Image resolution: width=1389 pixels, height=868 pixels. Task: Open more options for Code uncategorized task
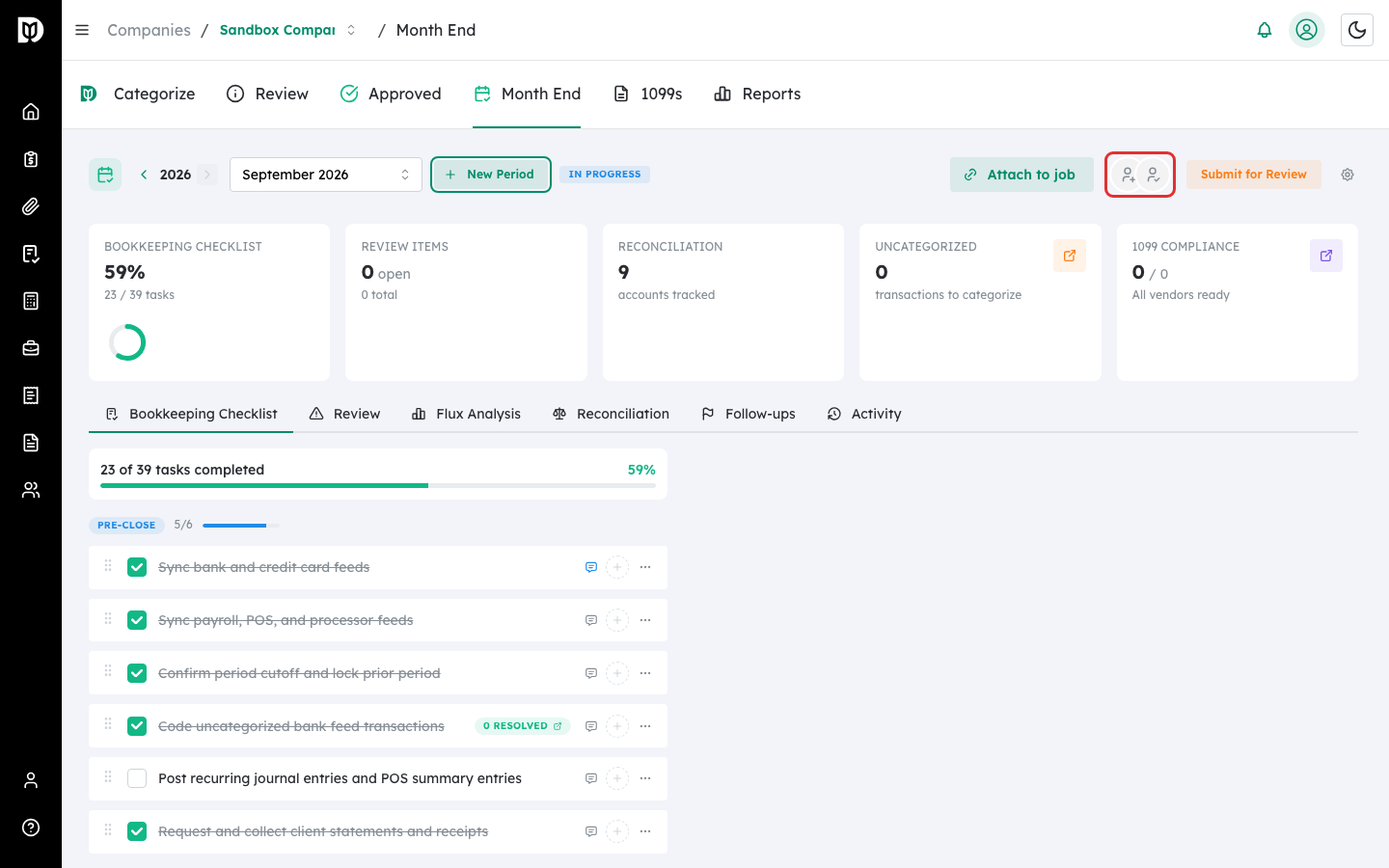(x=645, y=726)
